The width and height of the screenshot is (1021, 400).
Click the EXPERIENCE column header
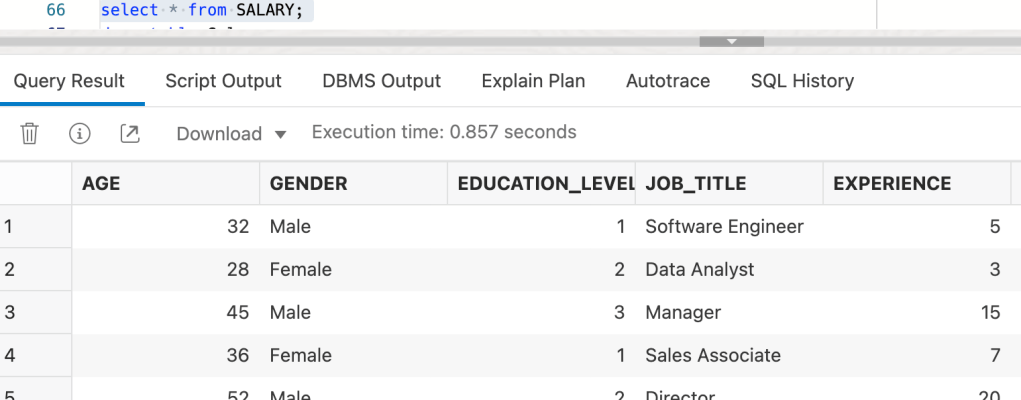click(915, 183)
